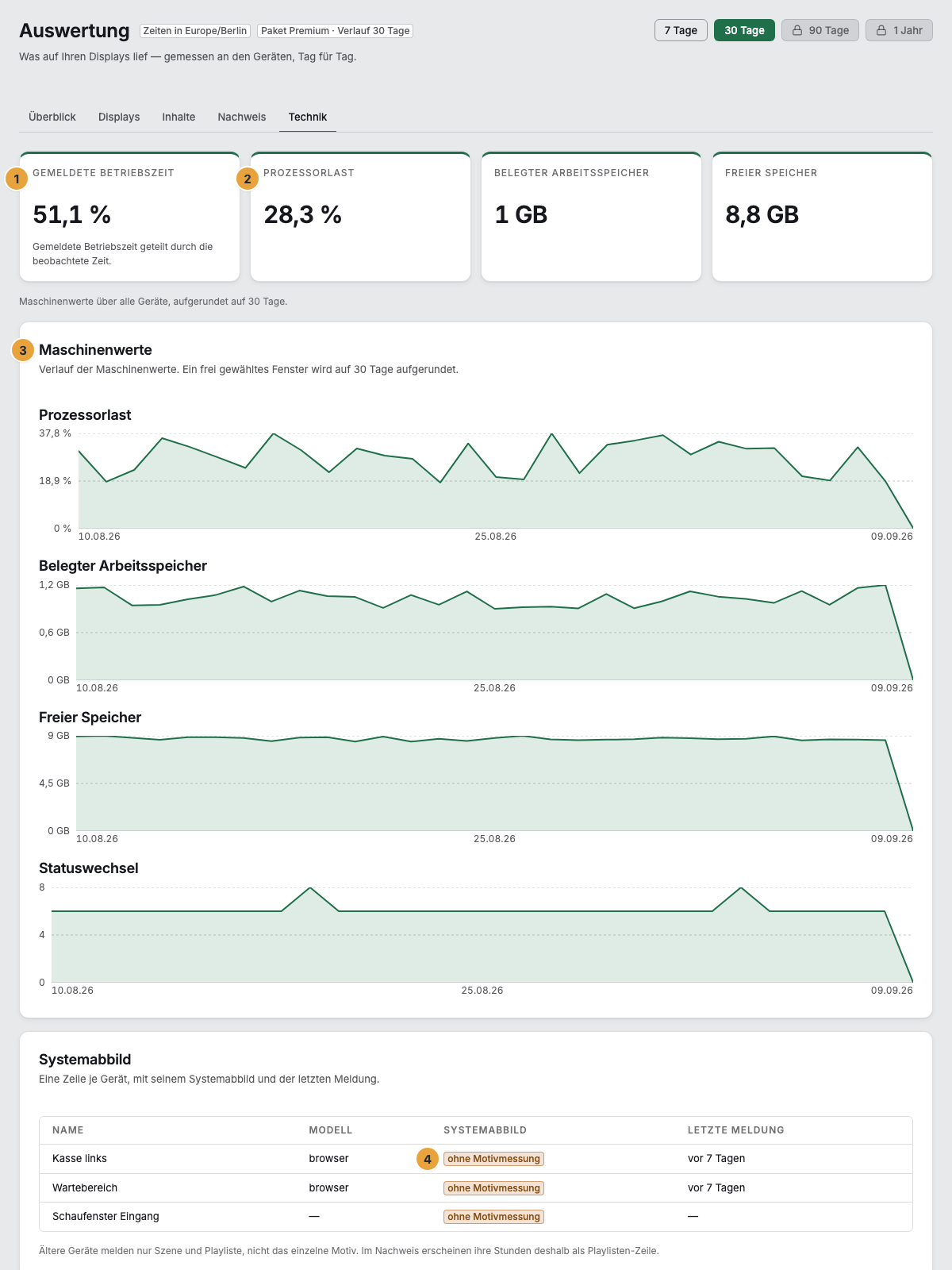Click the 'browser' model in Wartebereich row
The width and height of the screenshot is (952, 1270).
point(329,1188)
